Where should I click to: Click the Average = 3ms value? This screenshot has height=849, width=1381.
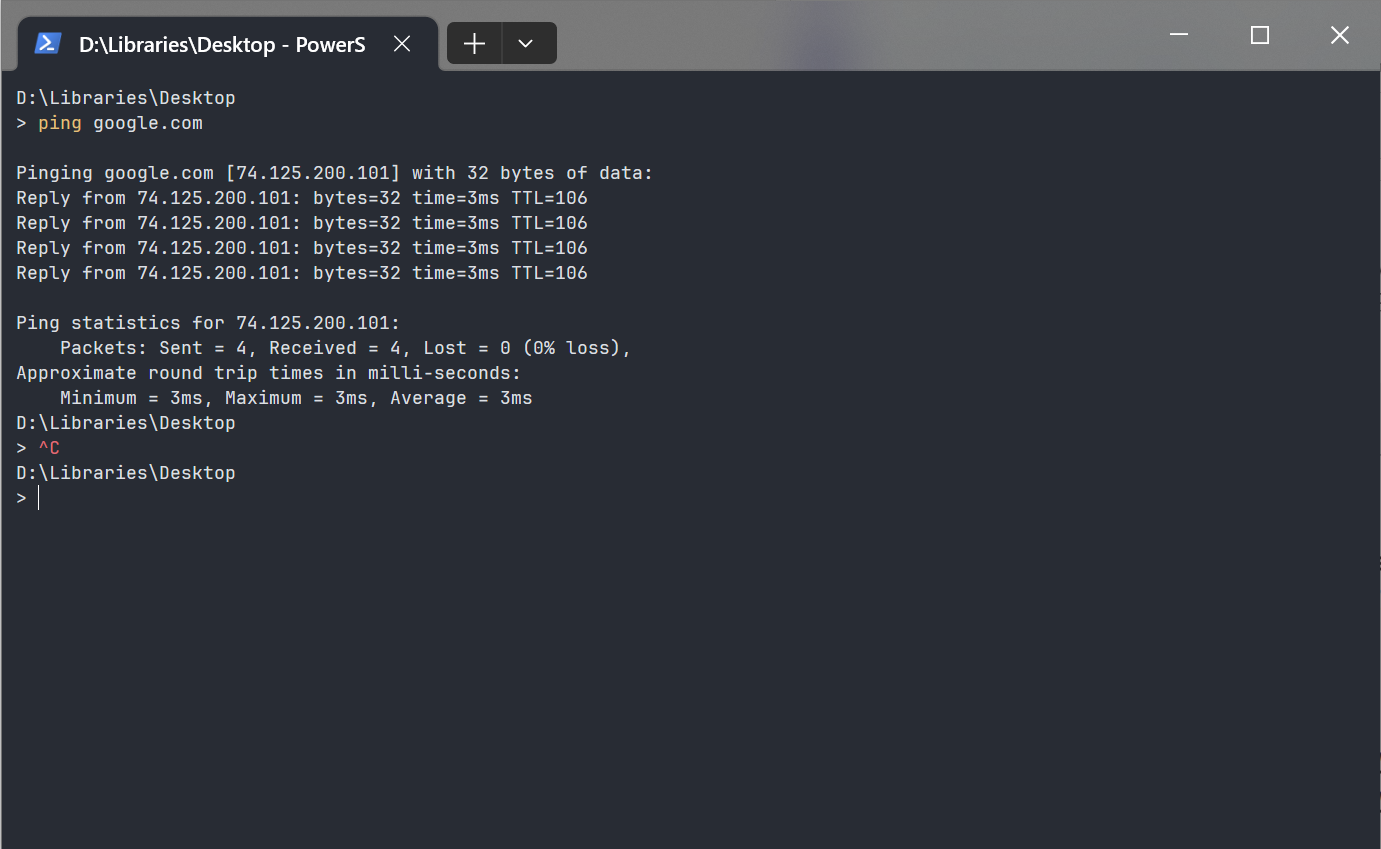coord(461,399)
